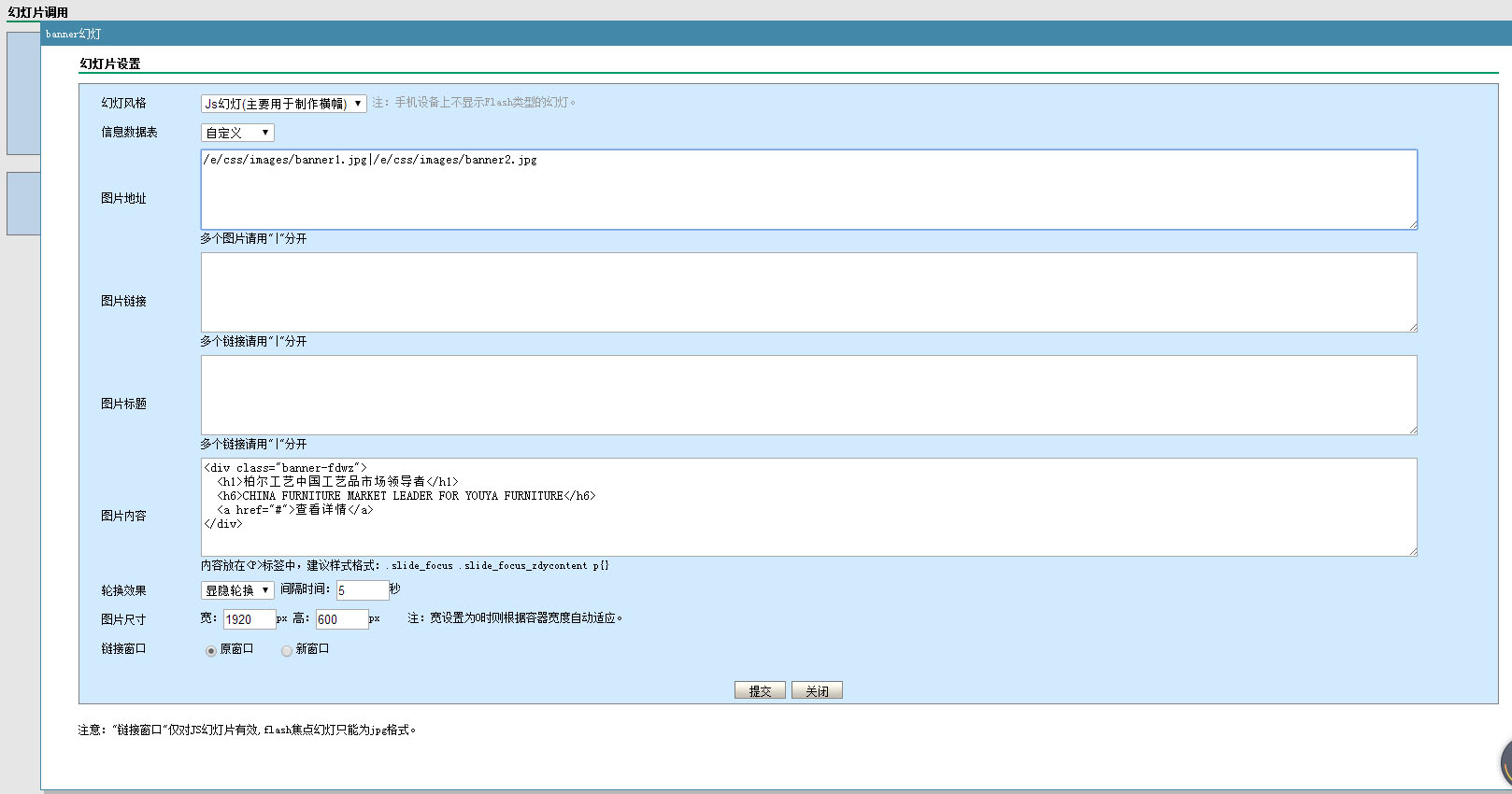Click the resize grip of 图片链接 textarea

coord(1413,328)
